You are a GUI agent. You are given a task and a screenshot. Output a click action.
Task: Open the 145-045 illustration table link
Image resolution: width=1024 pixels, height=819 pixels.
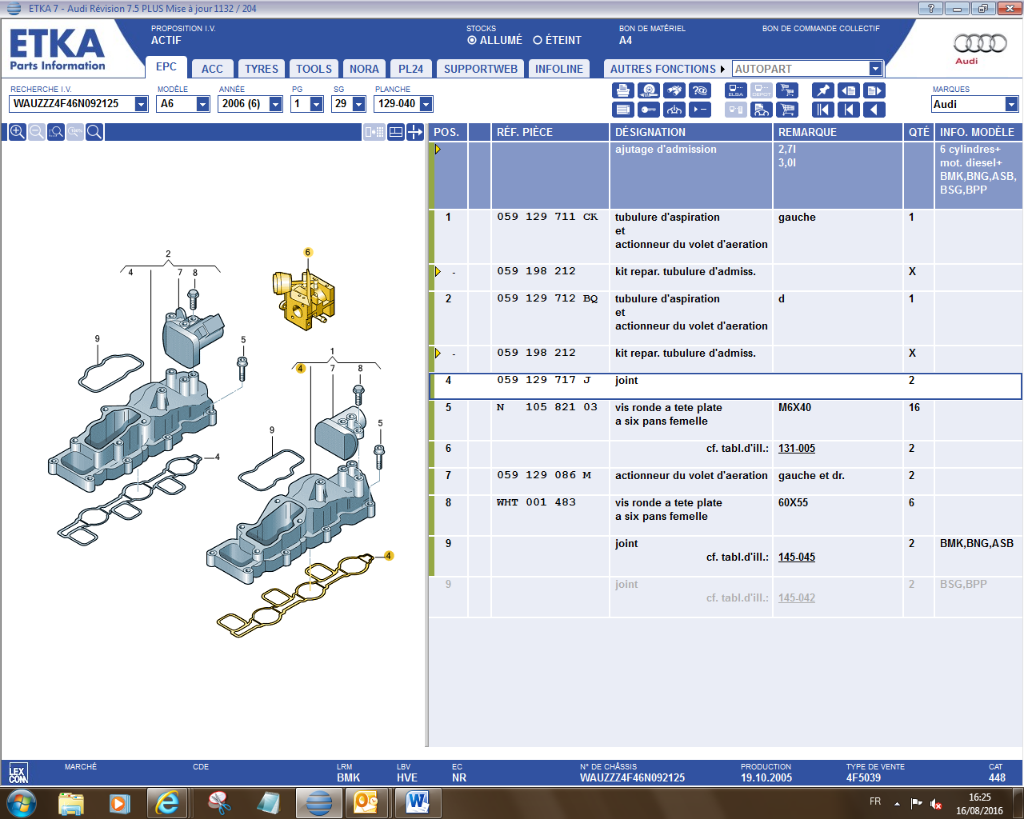tap(795, 558)
